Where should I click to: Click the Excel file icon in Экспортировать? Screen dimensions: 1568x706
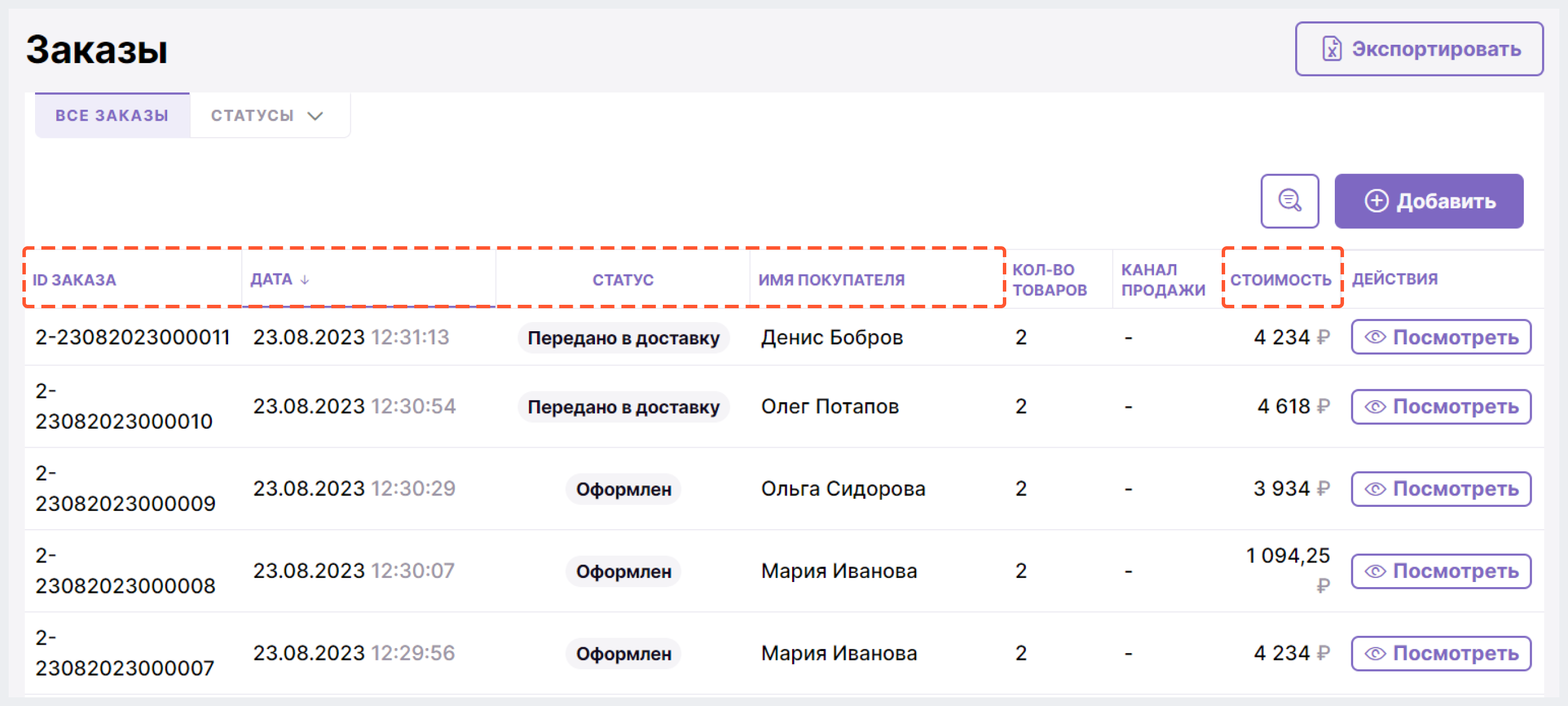point(1331,49)
